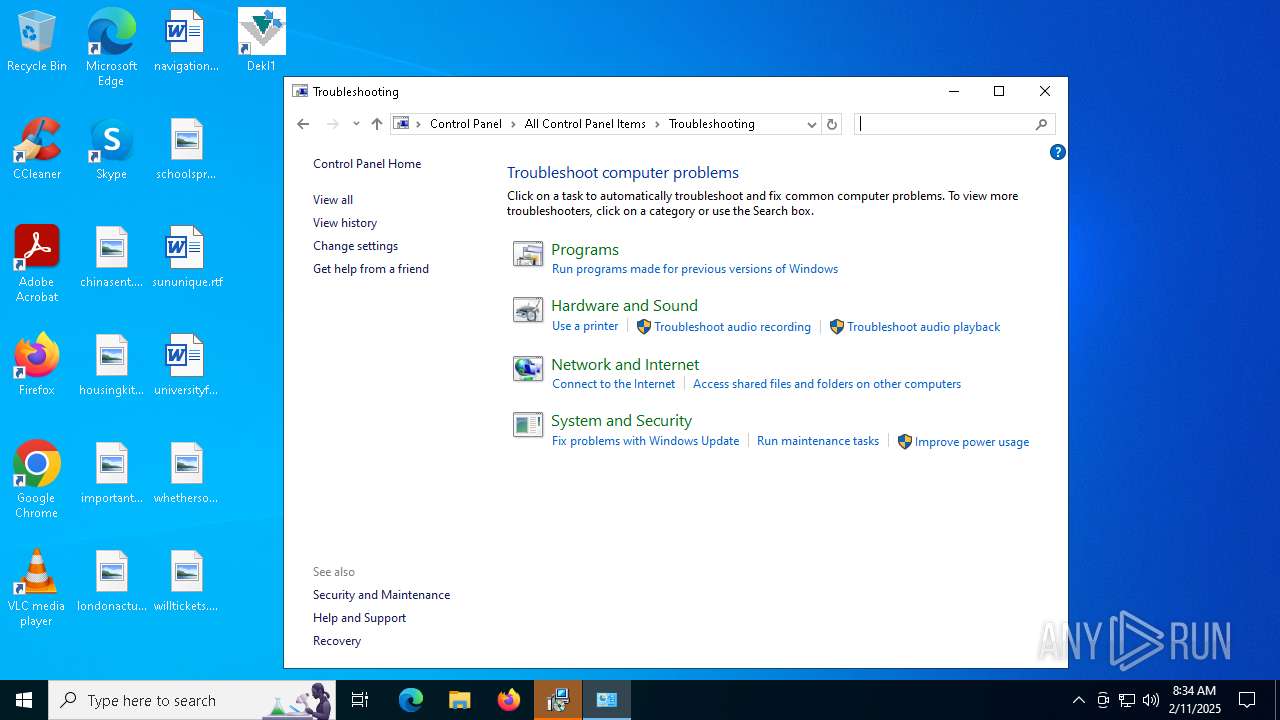
Task: Open View history in the sidebar
Action: pyautogui.click(x=345, y=223)
